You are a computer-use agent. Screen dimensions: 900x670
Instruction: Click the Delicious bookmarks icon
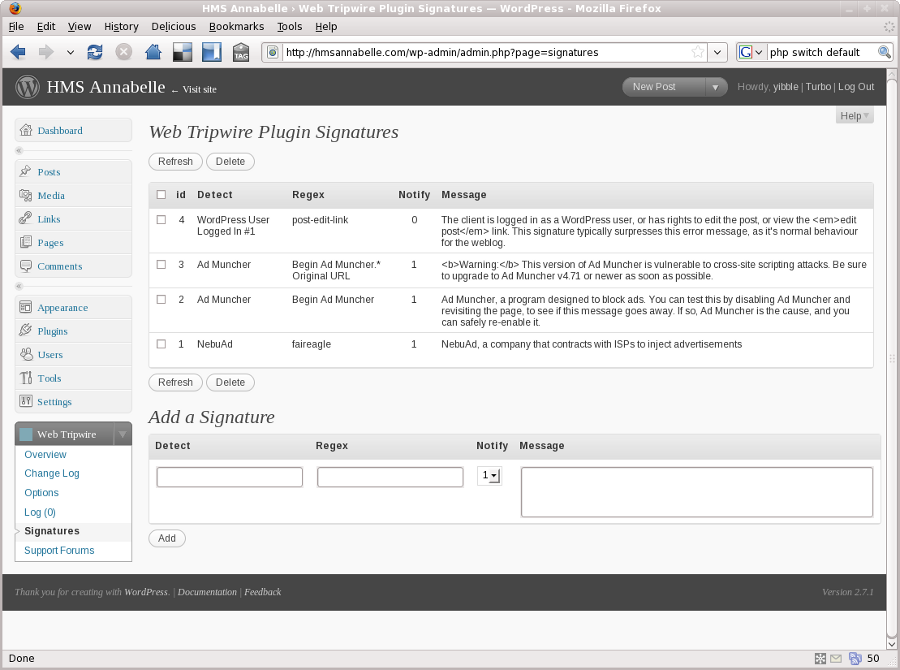point(183,52)
